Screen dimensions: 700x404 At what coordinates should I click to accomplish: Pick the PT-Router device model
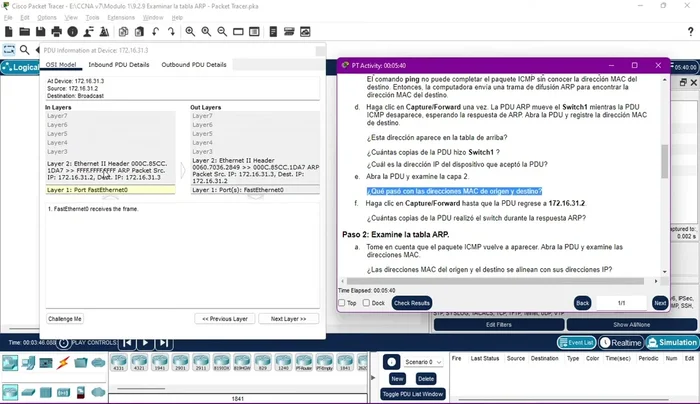pyautogui.click(x=304, y=362)
